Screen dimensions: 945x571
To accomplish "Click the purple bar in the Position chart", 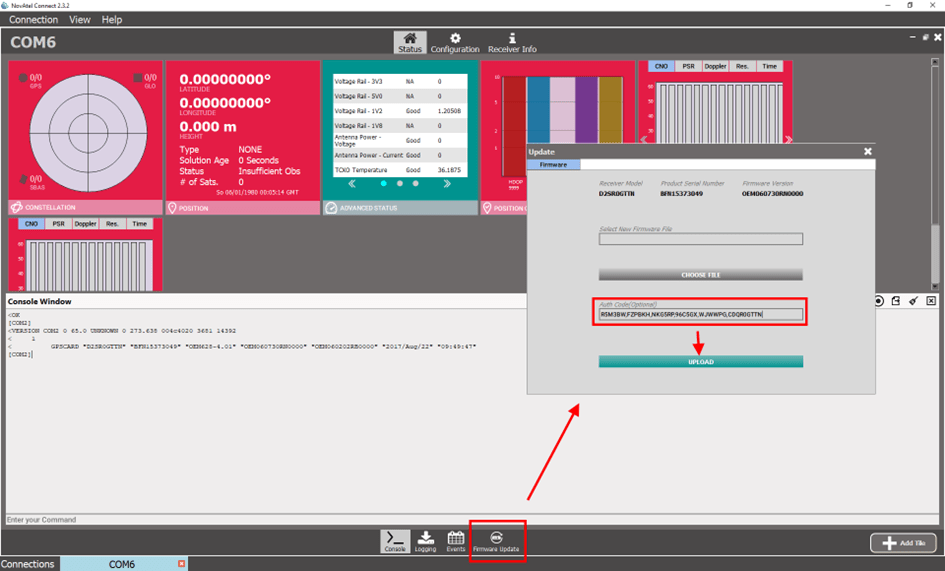I will pyautogui.click(x=586, y=109).
